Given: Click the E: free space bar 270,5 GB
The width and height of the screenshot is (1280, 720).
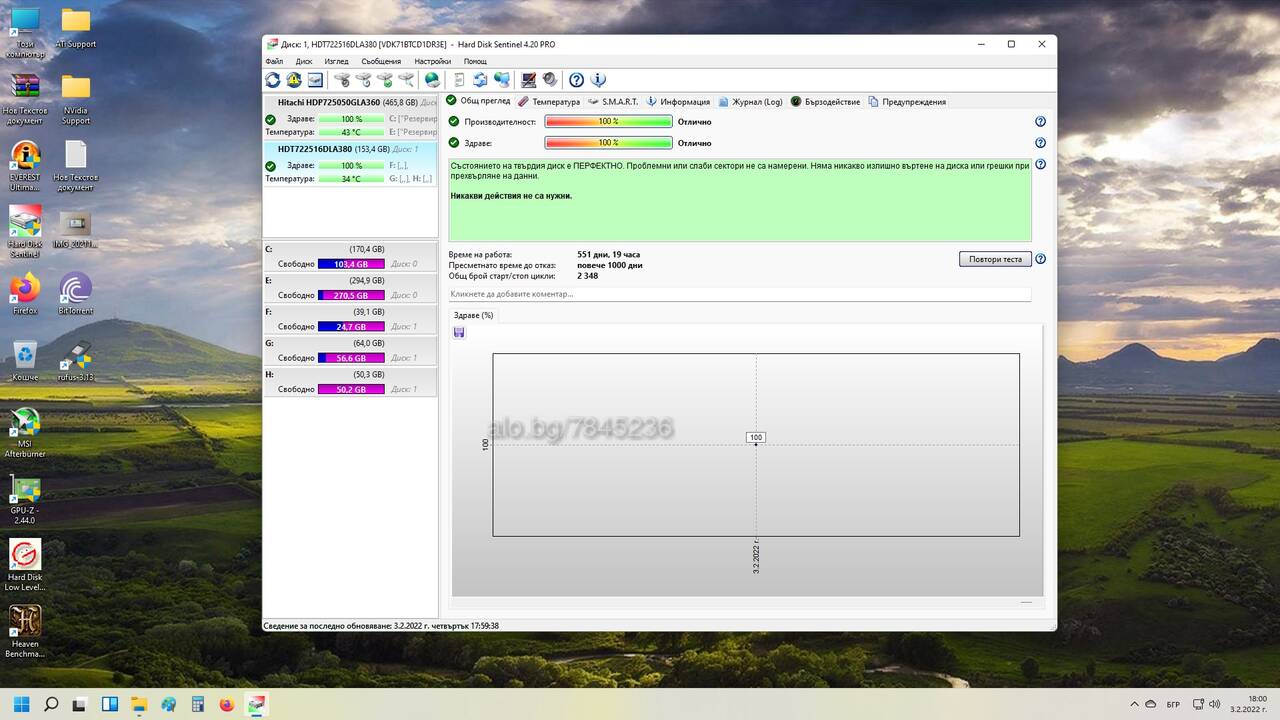Looking at the screenshot, I should tap(351, 295).
